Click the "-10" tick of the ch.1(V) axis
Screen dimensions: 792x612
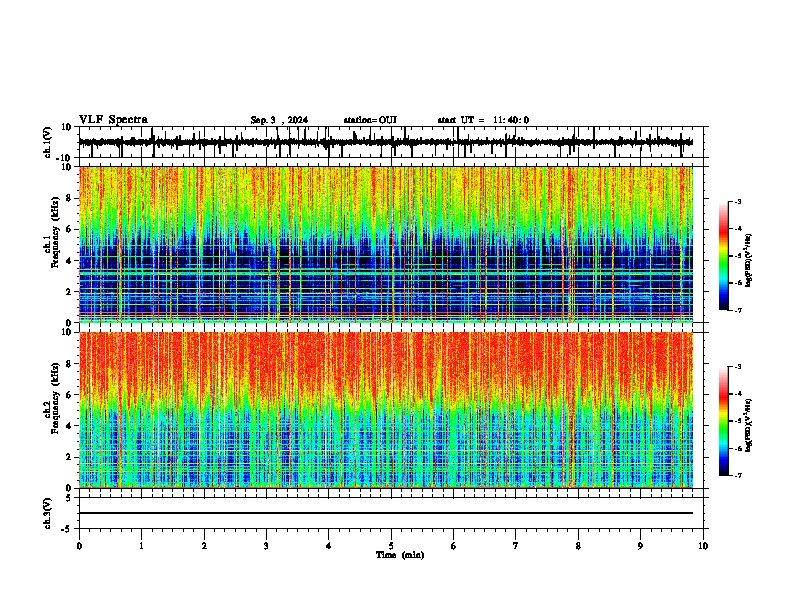[65, 158]
